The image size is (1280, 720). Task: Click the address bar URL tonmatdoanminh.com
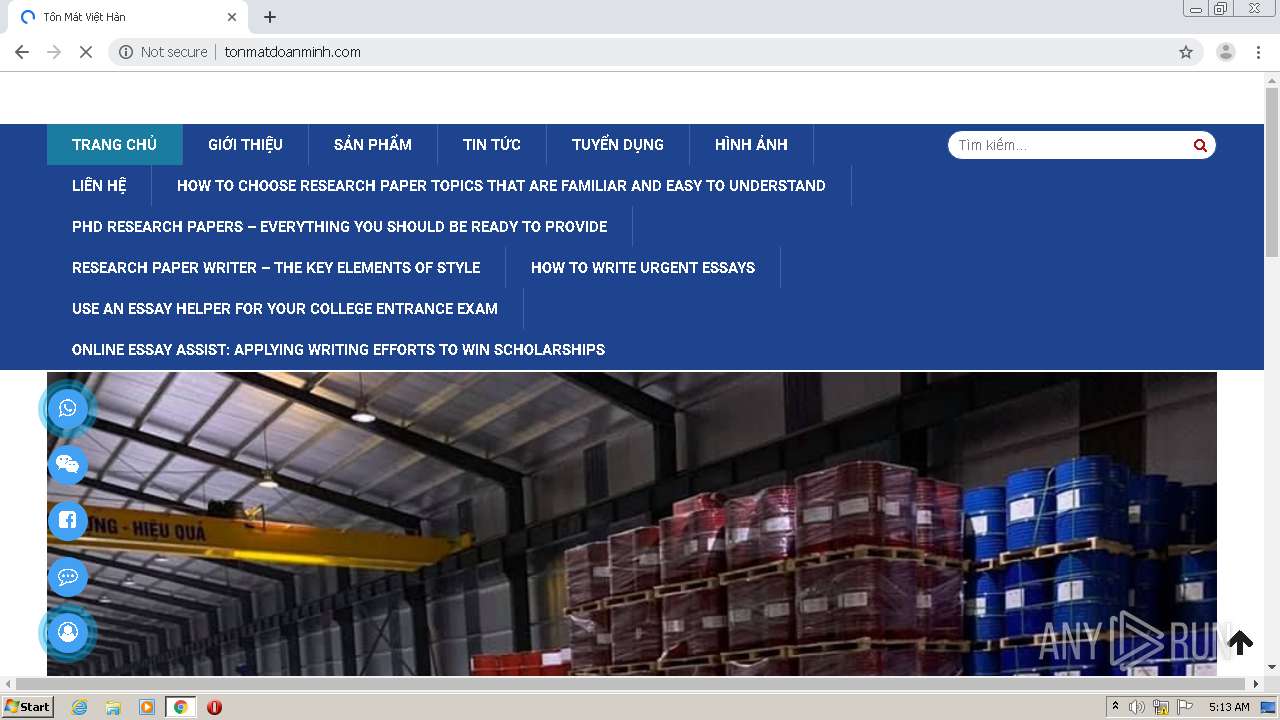(292, 52)
